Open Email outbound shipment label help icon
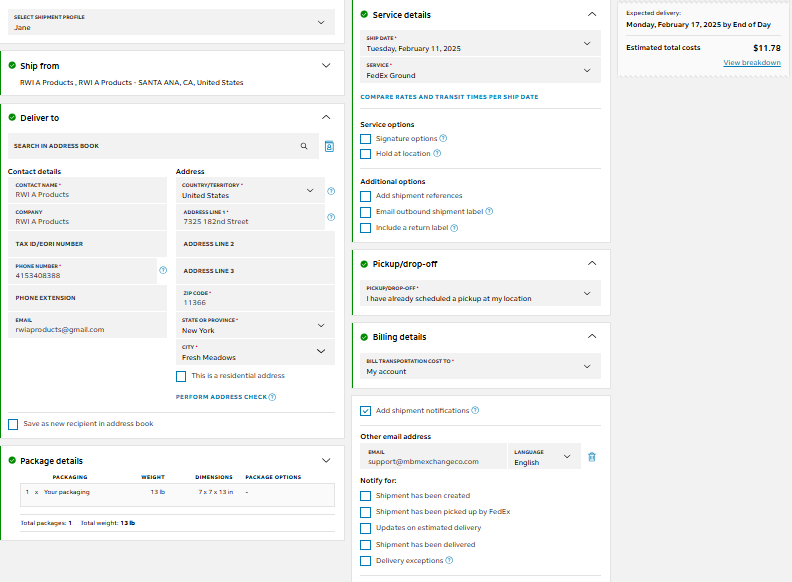 point(489,211)
